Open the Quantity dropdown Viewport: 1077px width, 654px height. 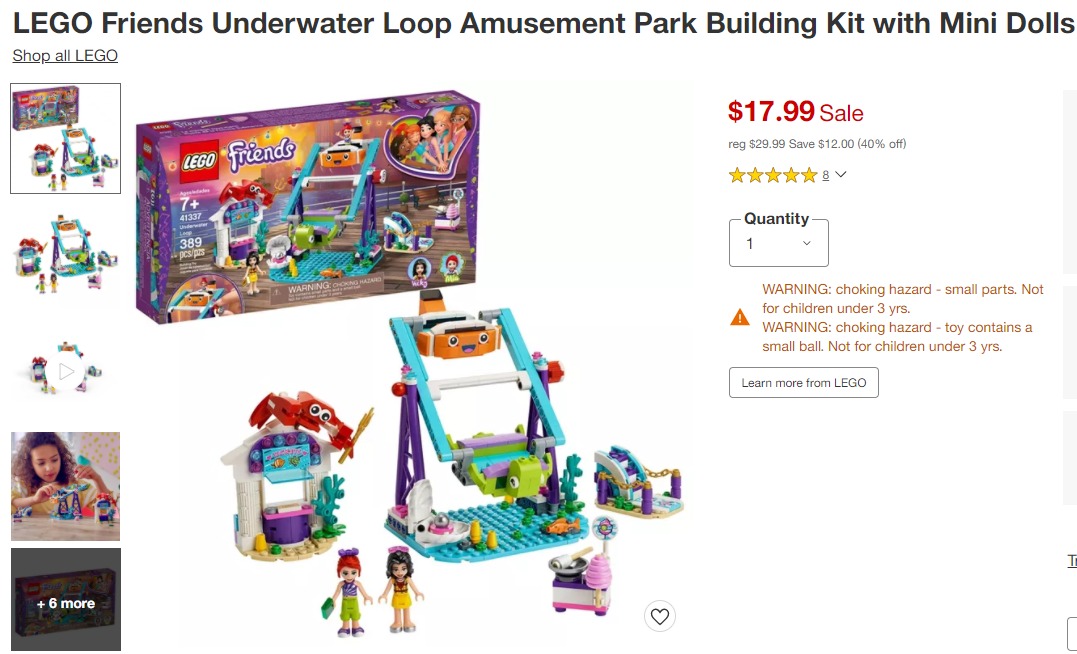coord(778,243)
